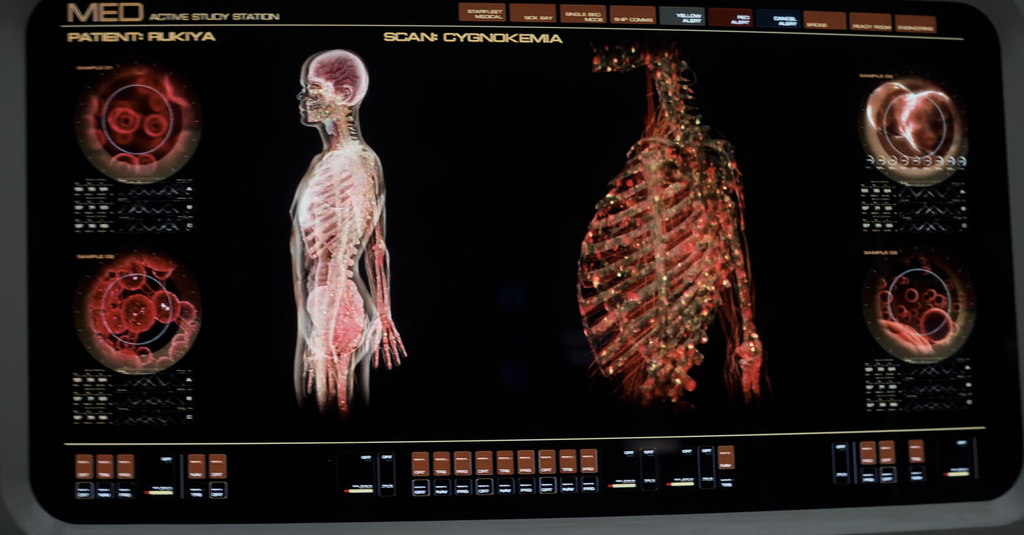Image resolution: width=1024 pixels, height=535 pixels.
Task: Click the data readout below the upper-right sample
Action: point(913,207)
